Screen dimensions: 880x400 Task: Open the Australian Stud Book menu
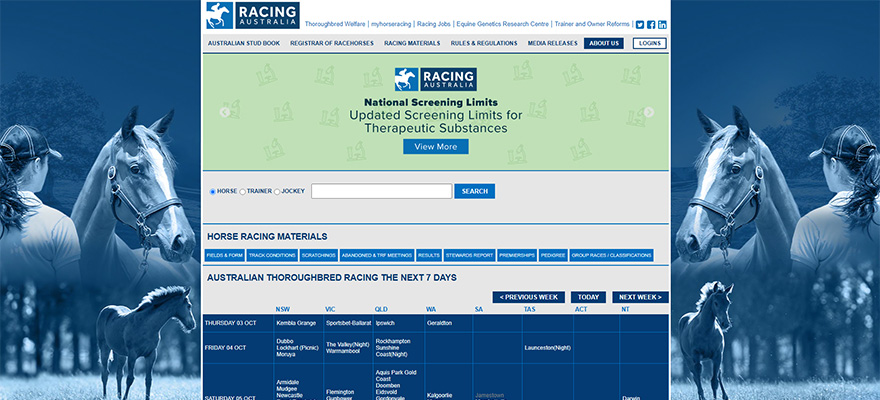(x=243, y=44)
